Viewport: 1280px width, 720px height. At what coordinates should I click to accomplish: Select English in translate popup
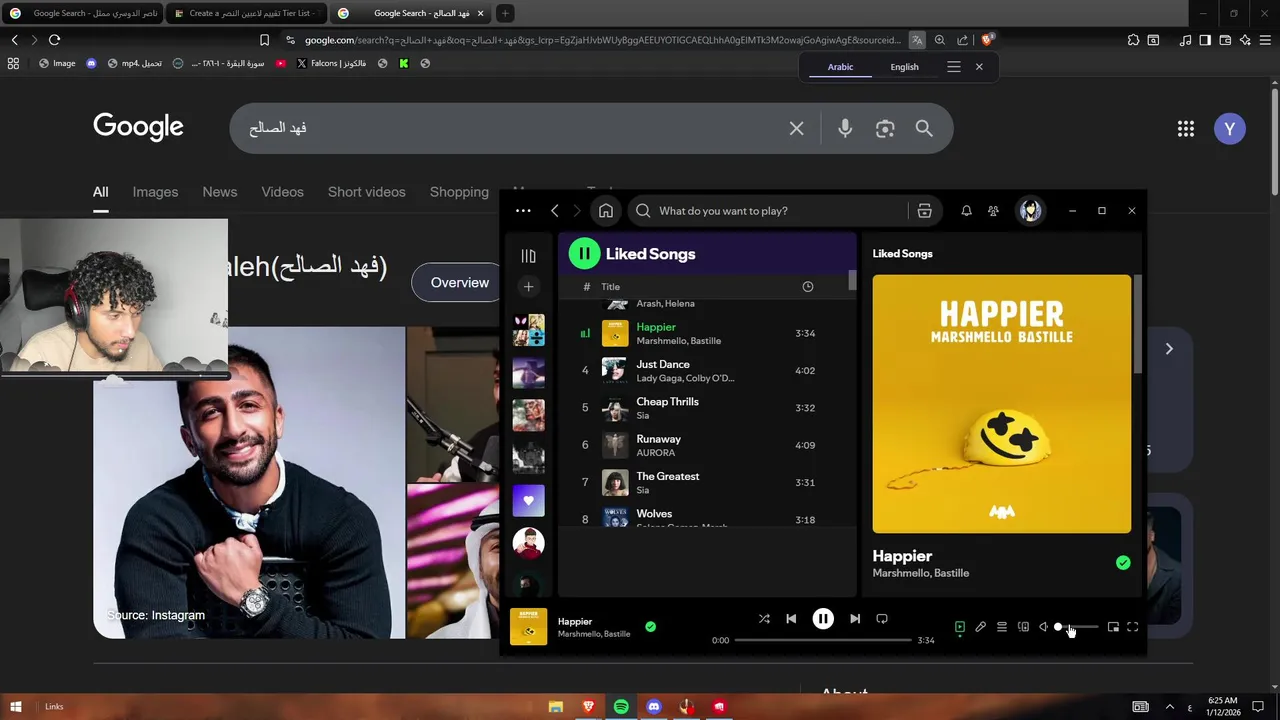[x=904, y=67]
